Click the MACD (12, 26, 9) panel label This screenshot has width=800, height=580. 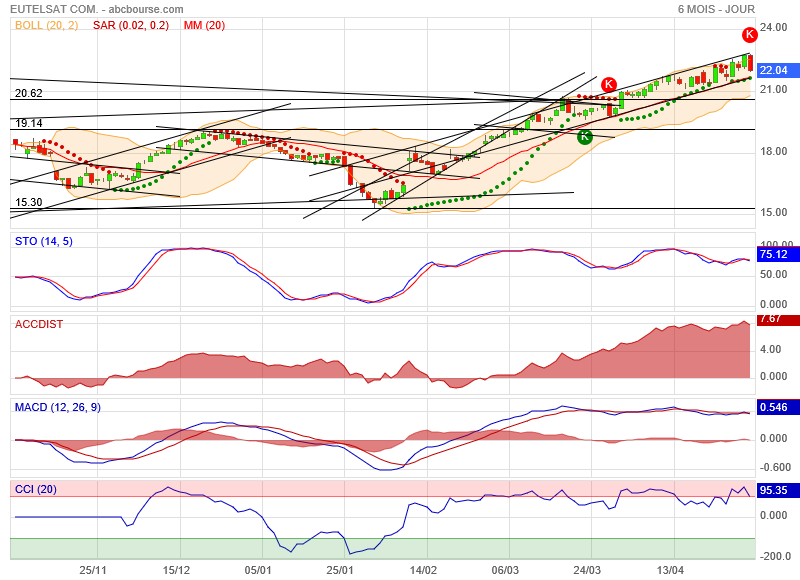tap(58, 407)
